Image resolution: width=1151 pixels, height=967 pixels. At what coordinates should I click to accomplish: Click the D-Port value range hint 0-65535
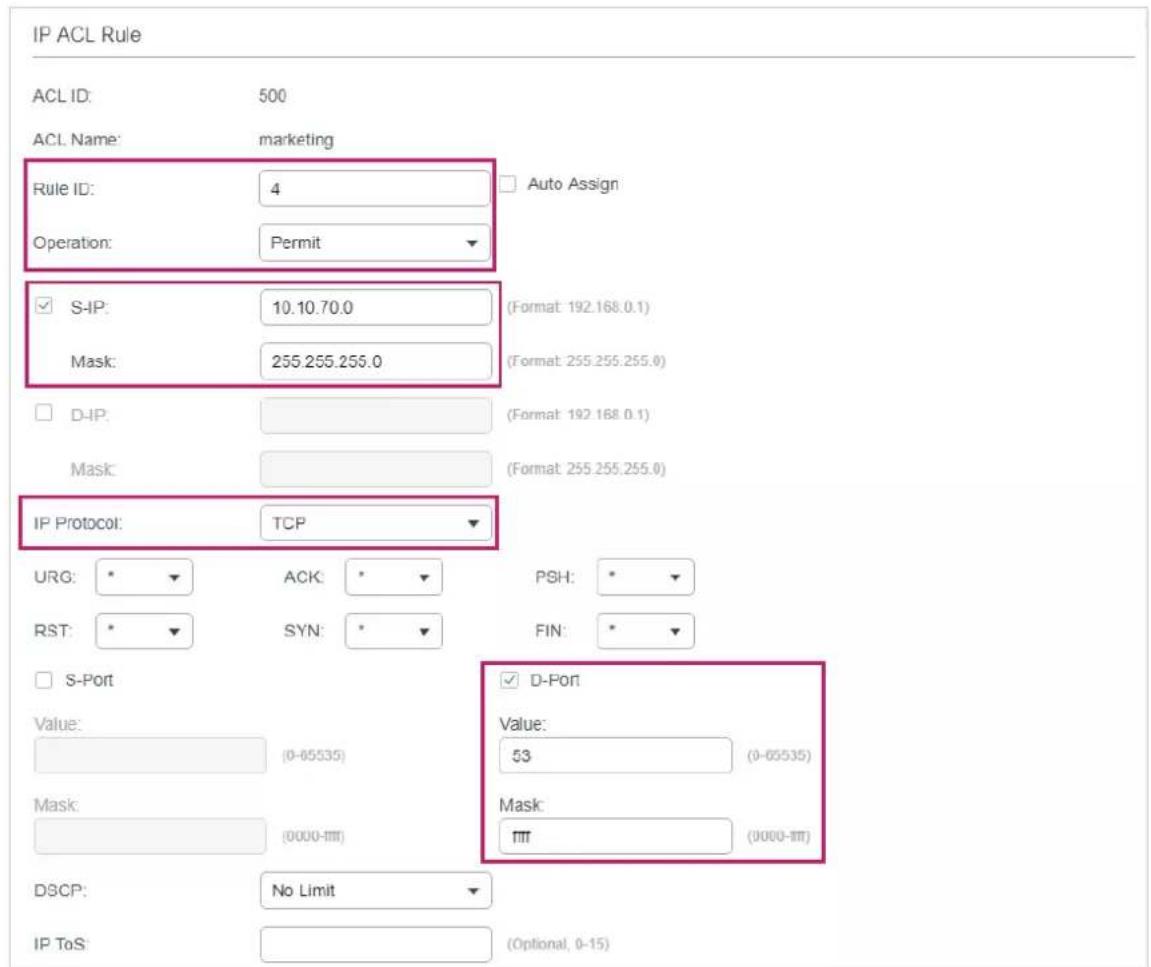pyautogui.click(x=779, y=755)
